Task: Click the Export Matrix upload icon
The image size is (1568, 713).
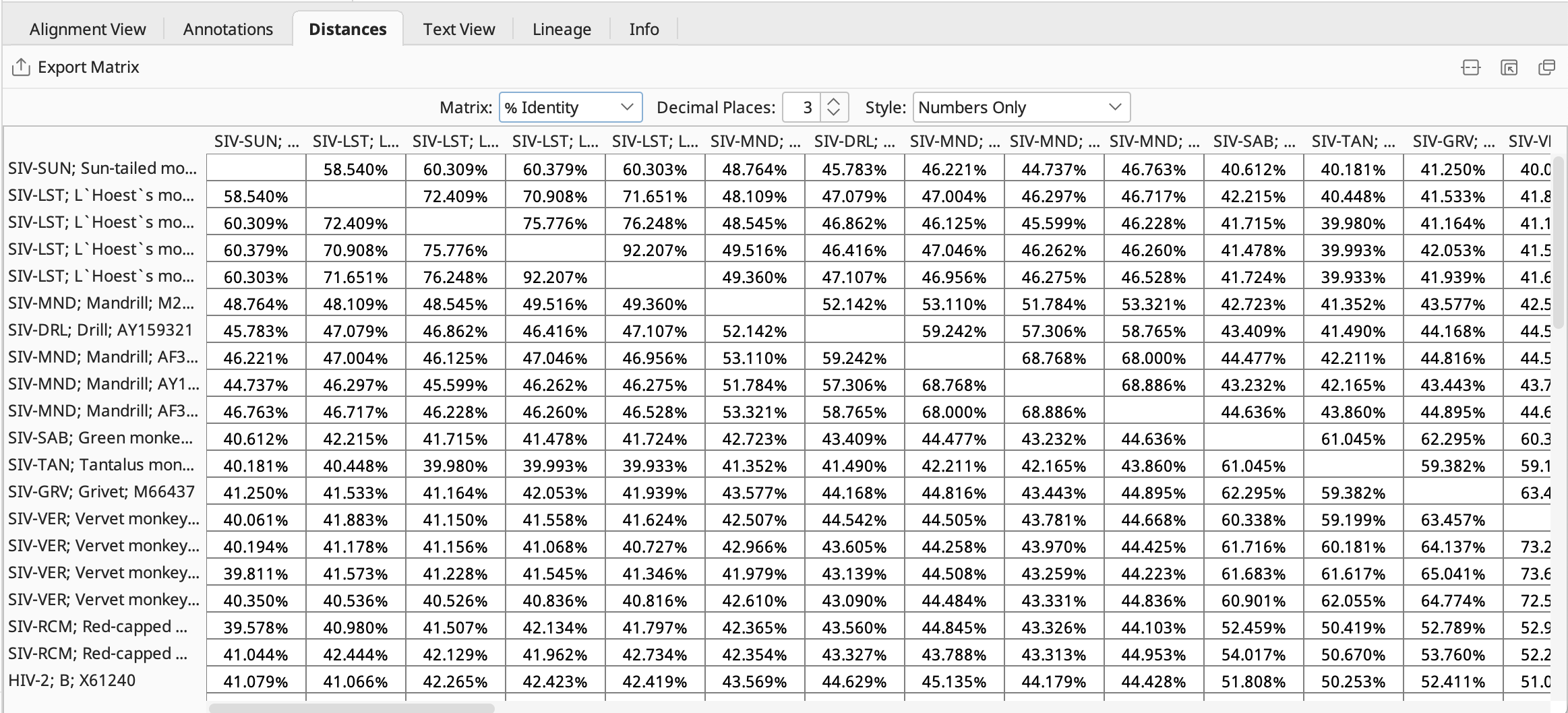Action: pos(21,67)
